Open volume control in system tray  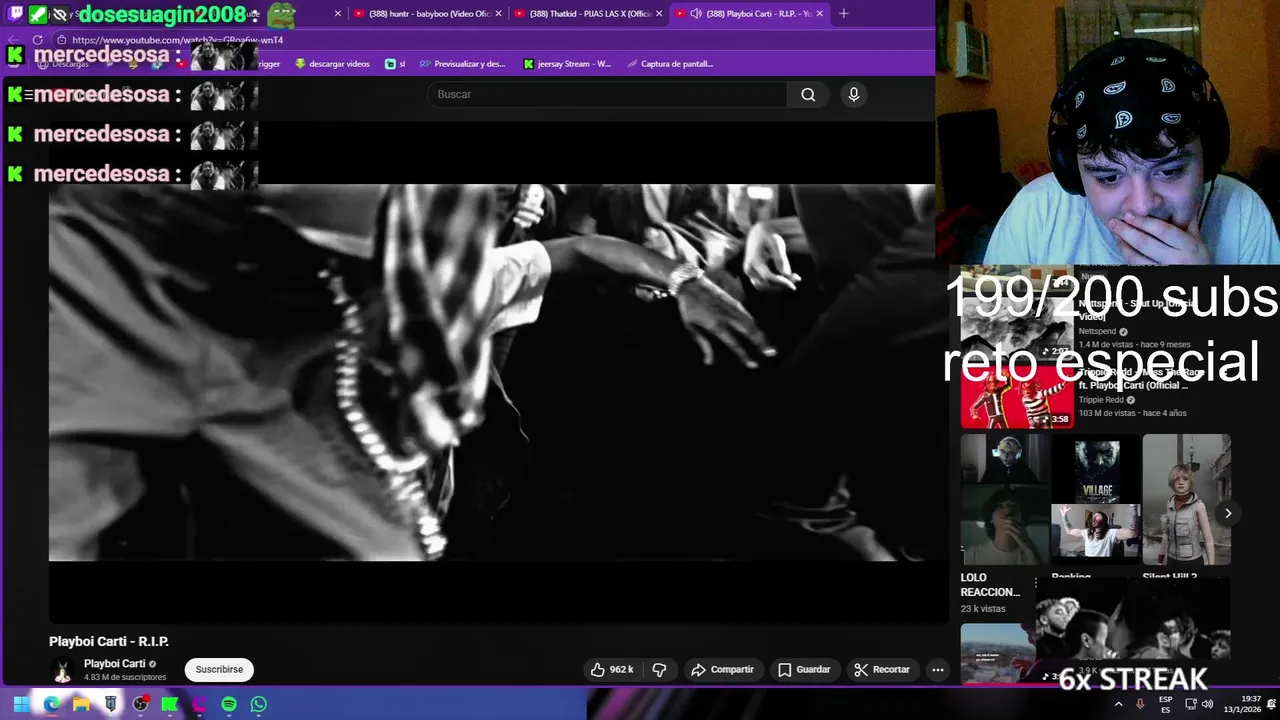click(x=1207, y=704)
